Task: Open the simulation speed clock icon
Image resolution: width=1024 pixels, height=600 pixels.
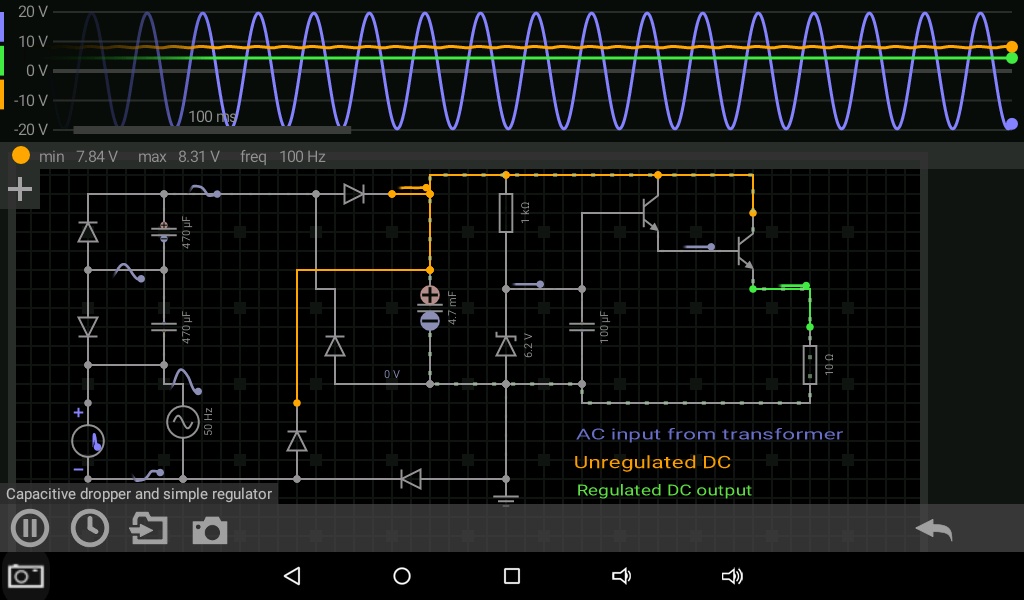Action: point(89,528)
